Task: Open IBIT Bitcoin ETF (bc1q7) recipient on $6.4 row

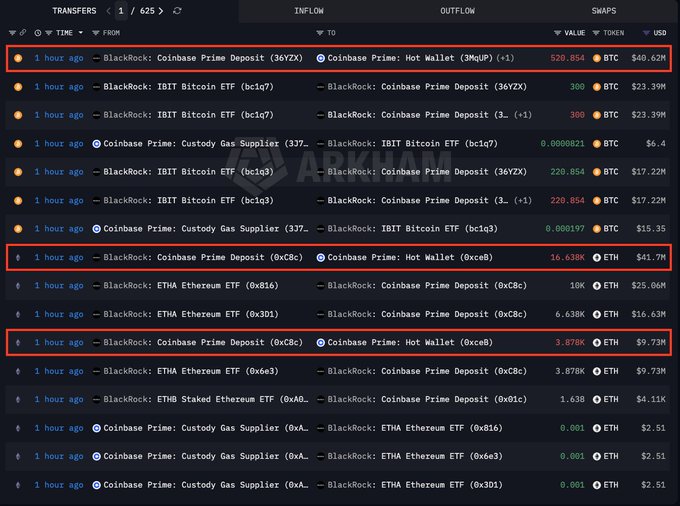Action: click(412, 144)
